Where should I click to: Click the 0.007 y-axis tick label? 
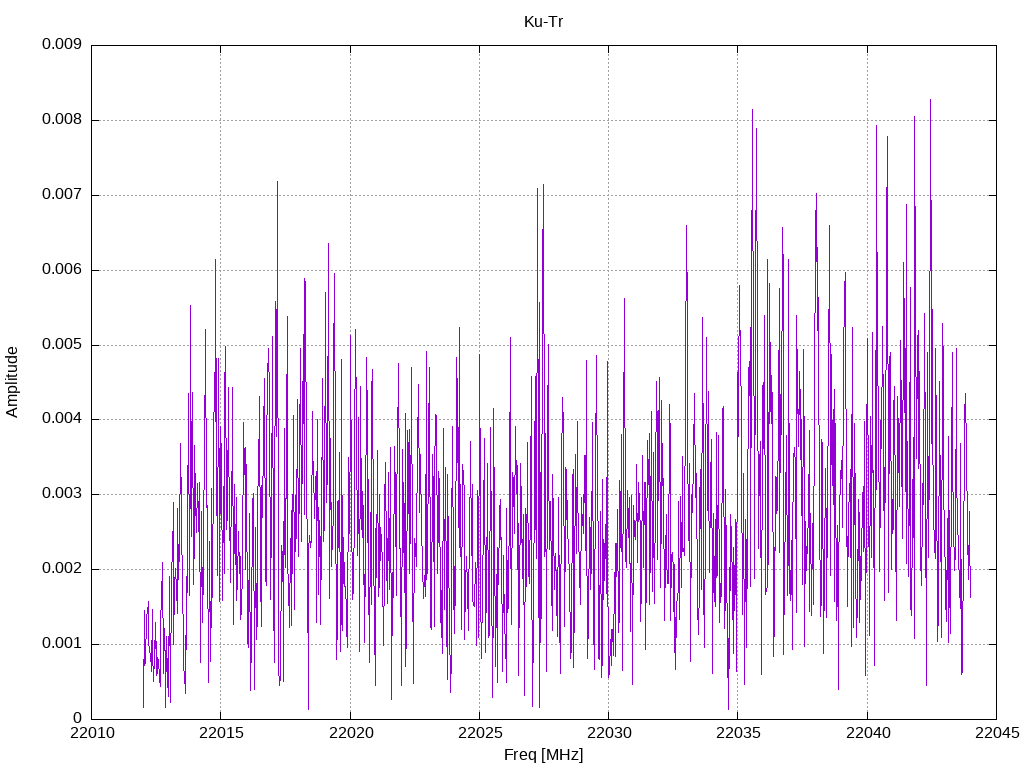tap(61, 195)
